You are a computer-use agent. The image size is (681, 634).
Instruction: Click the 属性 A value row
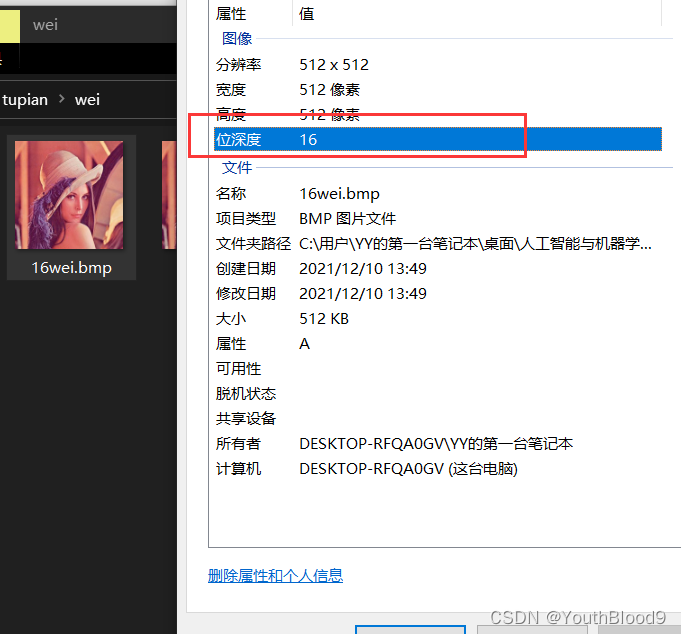[438, 344]
